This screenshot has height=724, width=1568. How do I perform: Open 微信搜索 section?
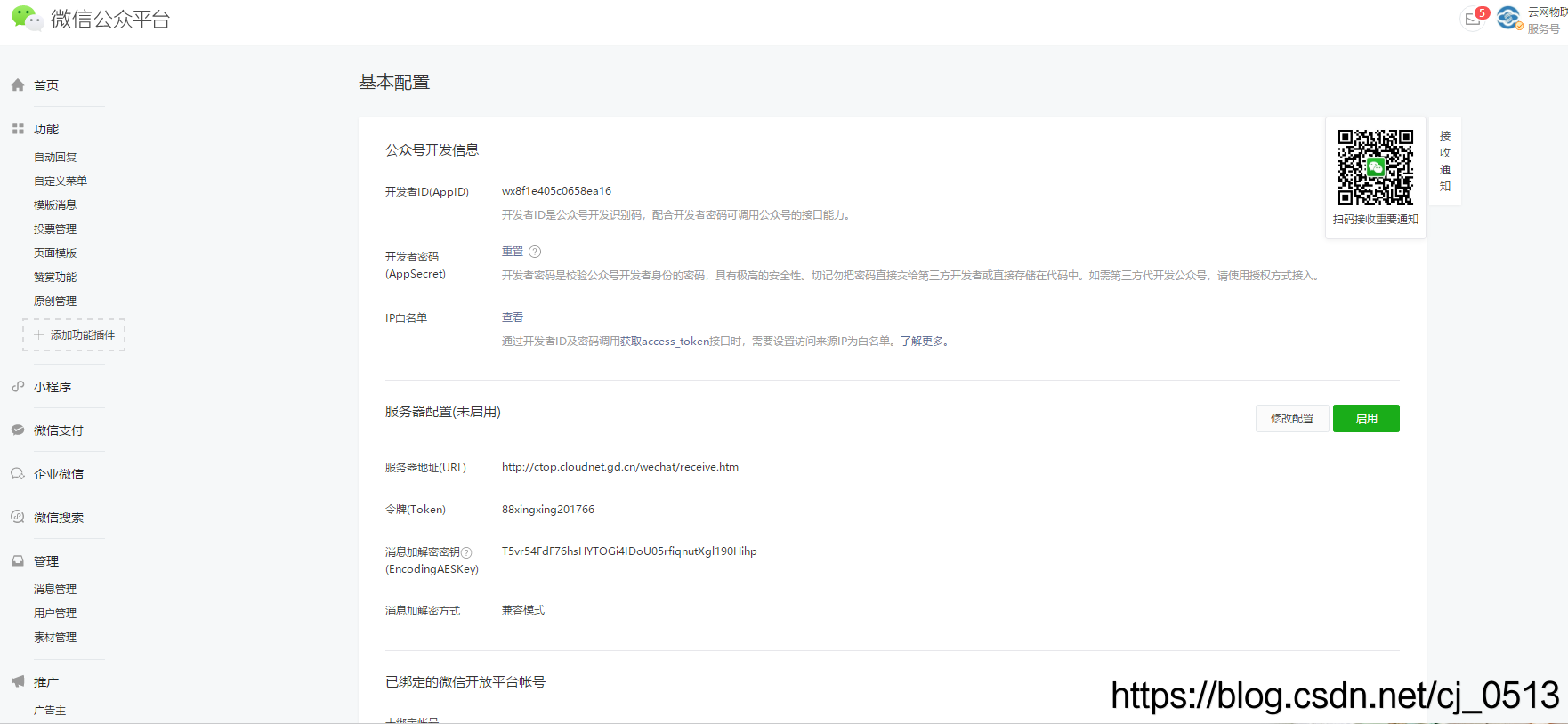59,518
